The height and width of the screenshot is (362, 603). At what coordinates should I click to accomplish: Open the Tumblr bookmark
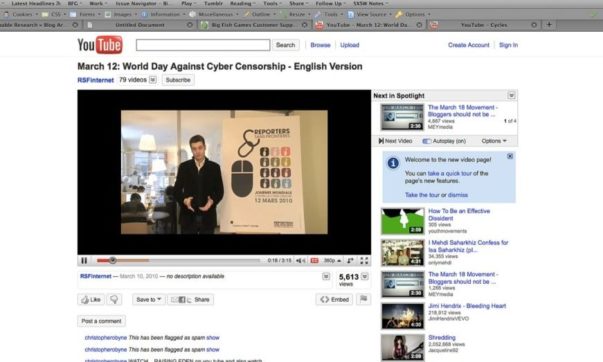(x=213, y=3)
